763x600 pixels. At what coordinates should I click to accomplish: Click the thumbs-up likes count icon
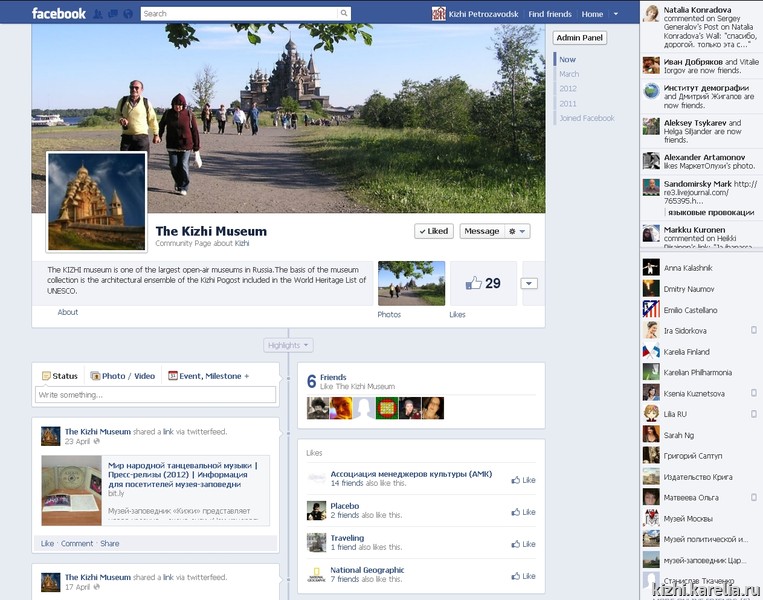click(473, 283)
